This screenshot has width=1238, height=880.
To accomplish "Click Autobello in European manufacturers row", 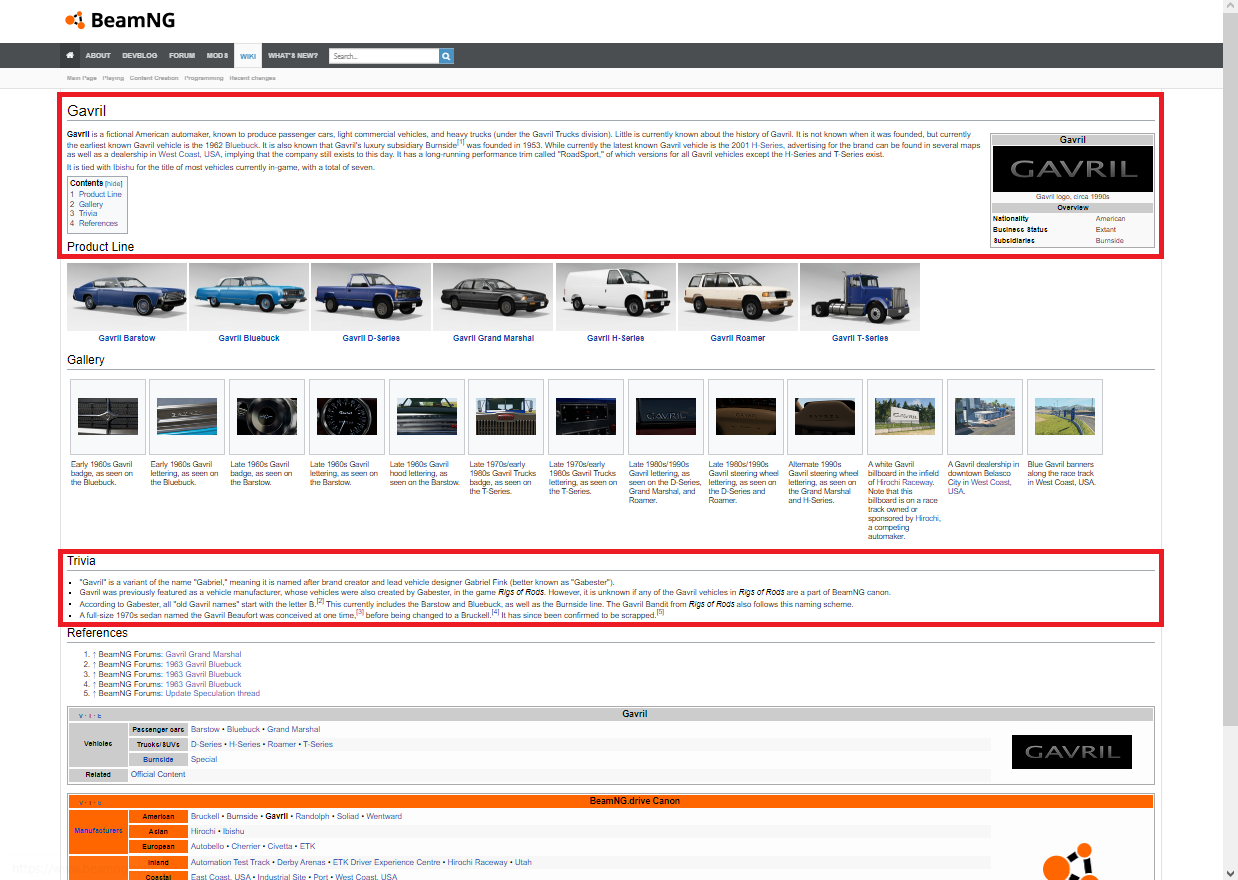I will click(208, 846).
